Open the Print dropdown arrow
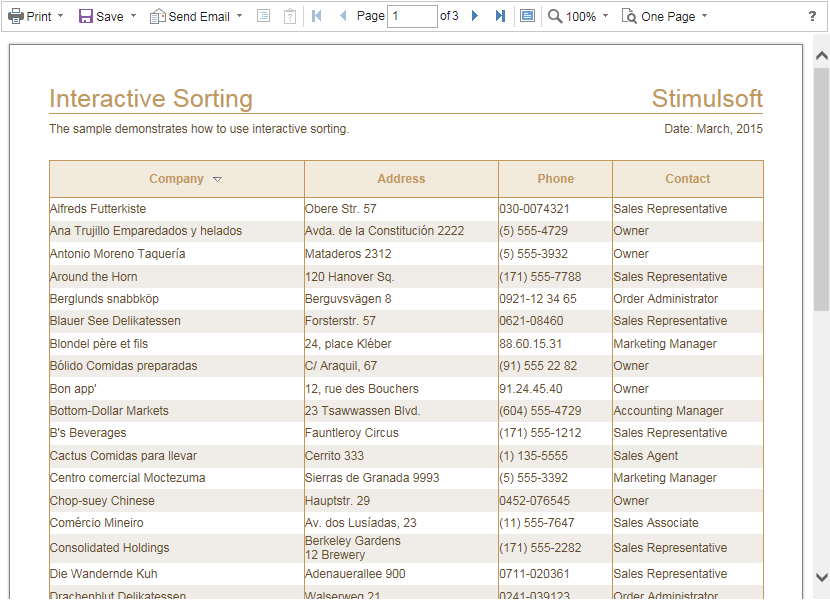The image size is (830, 600). 60,16
